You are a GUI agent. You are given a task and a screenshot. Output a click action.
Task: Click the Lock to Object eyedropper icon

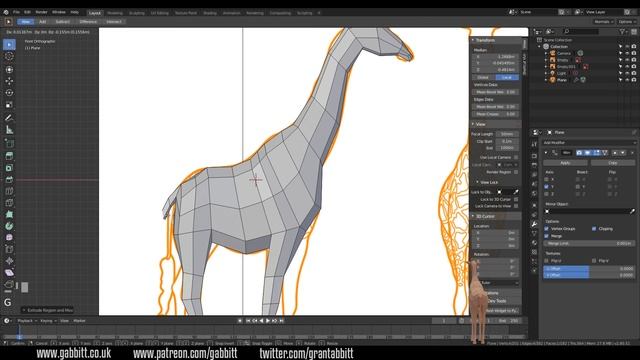516,192
